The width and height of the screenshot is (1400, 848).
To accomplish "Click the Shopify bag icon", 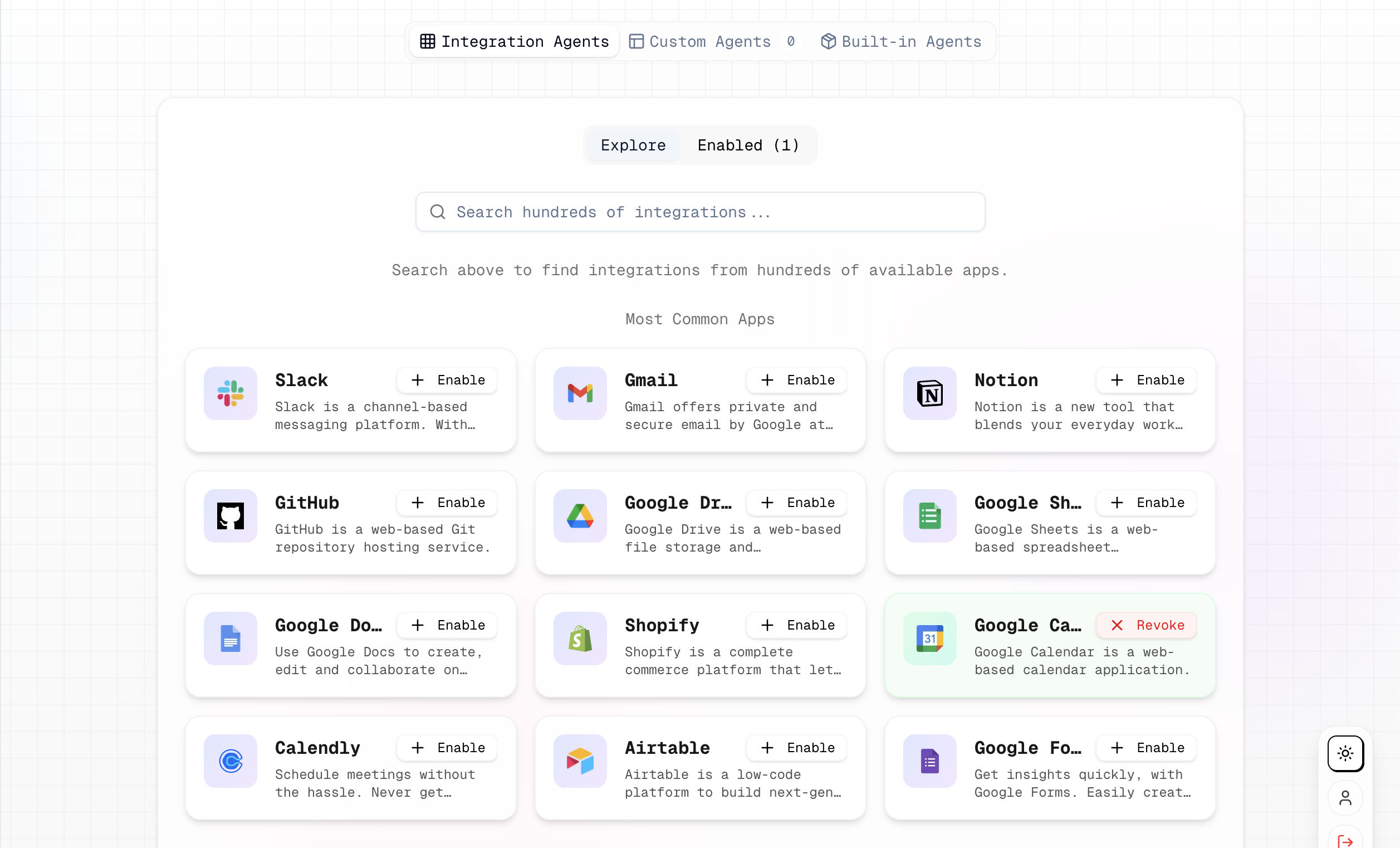I will pyautogui.click(x=580, y=639).
